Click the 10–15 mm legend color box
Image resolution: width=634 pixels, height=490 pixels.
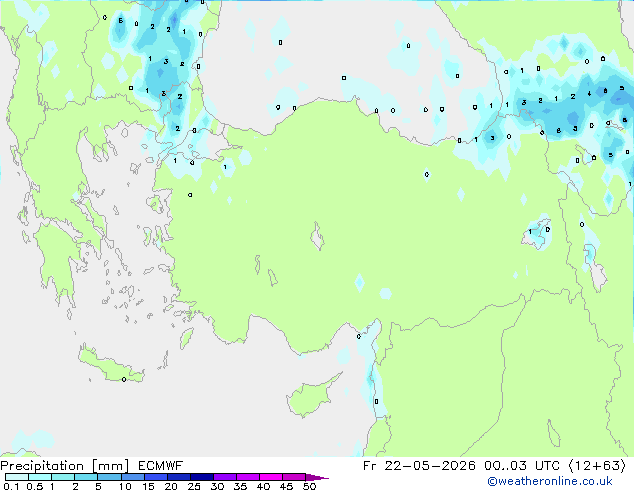coord(132,477)
